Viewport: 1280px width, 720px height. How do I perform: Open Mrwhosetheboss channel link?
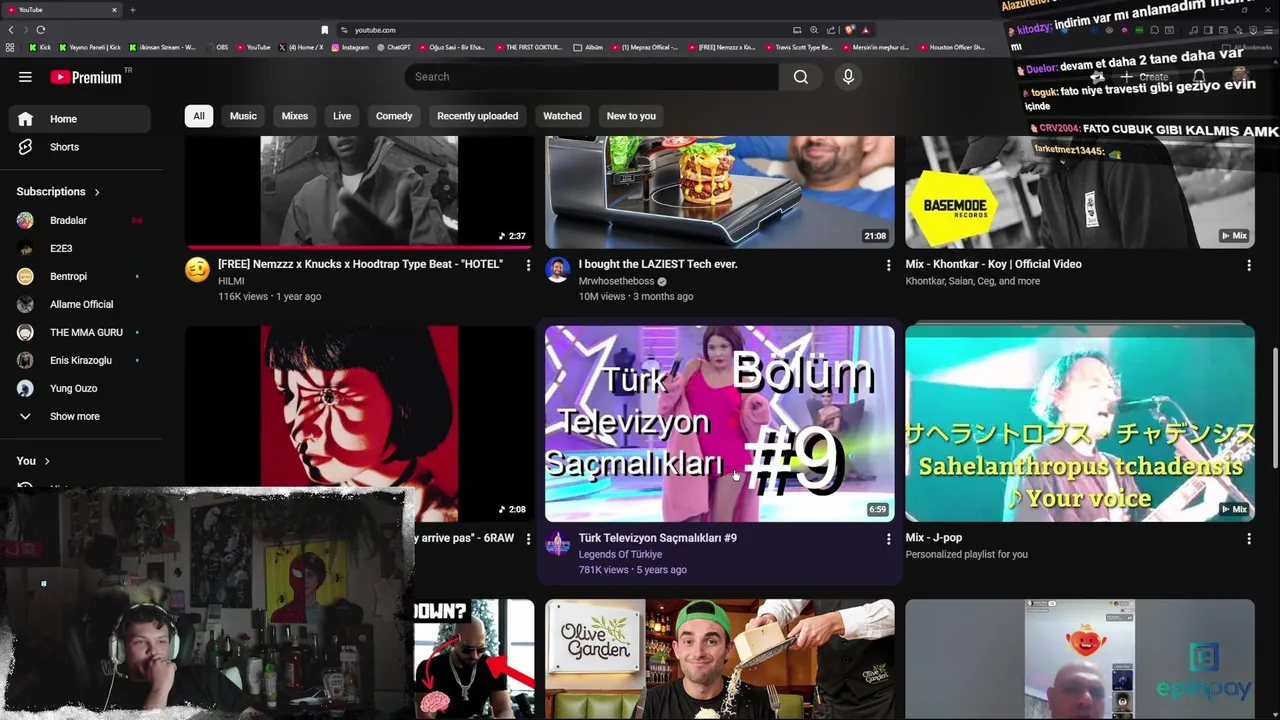[616, 282]
